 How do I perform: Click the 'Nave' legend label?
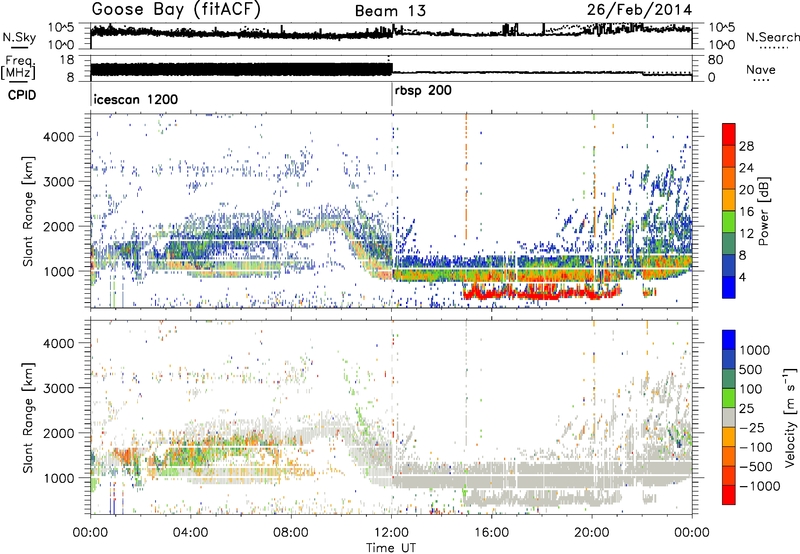click(x=761, y=69)
